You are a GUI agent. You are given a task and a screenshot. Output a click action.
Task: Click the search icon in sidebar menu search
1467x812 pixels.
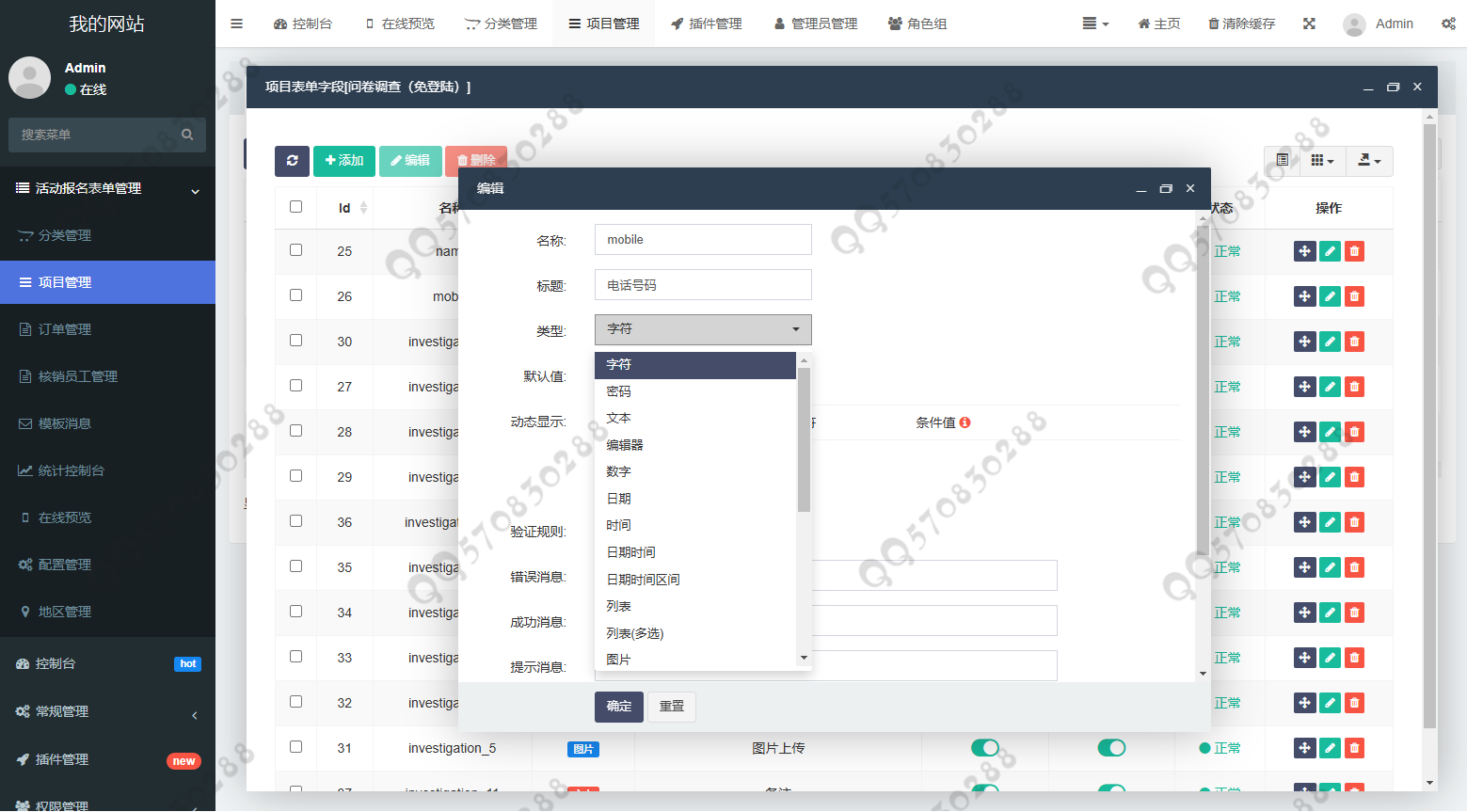tap(187, 135)
